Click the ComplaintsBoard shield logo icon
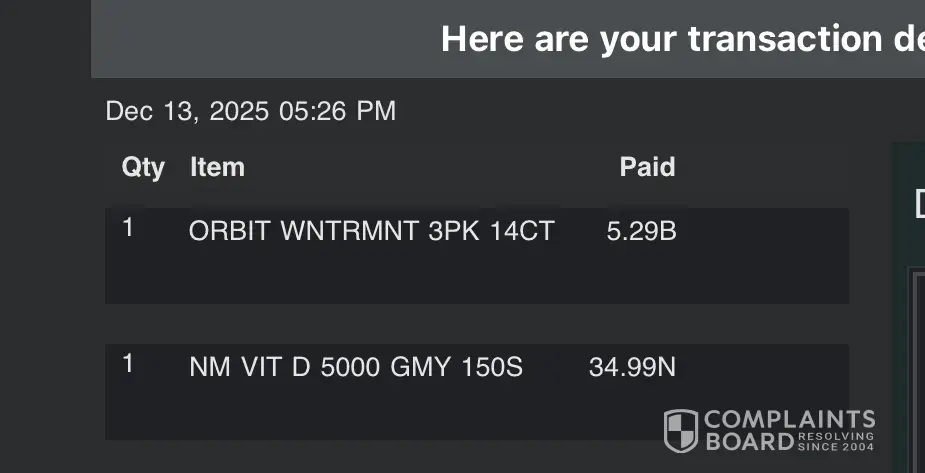Screen dimensions: 925x473 pyautogui.click(x=681, y=430)
